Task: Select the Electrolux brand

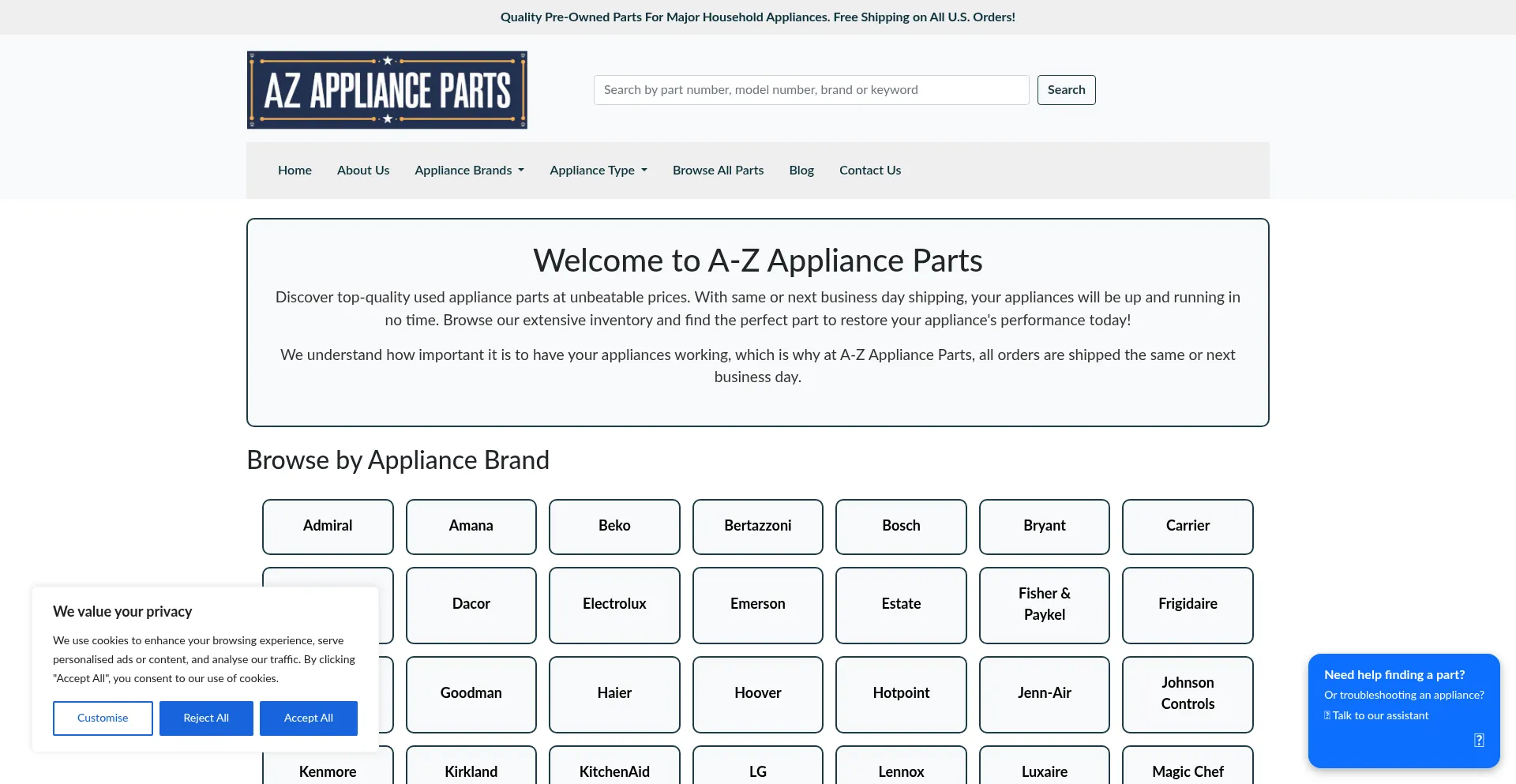Action: pyautogui.click(x=614, y=606)
